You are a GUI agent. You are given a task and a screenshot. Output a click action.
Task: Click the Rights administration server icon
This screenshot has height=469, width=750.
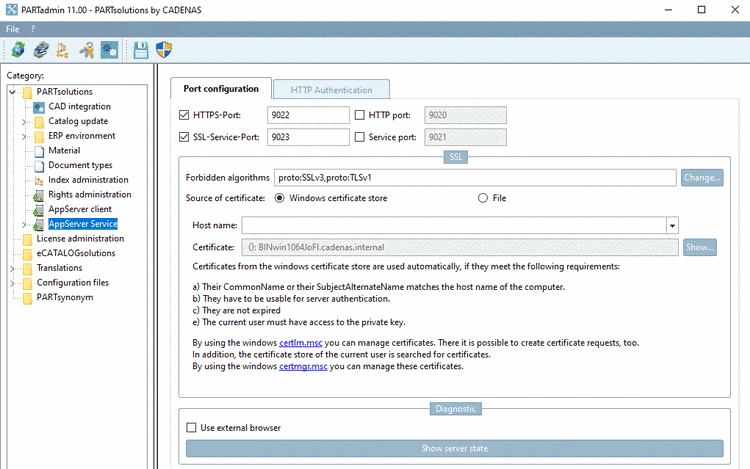[x=39, y=195]
